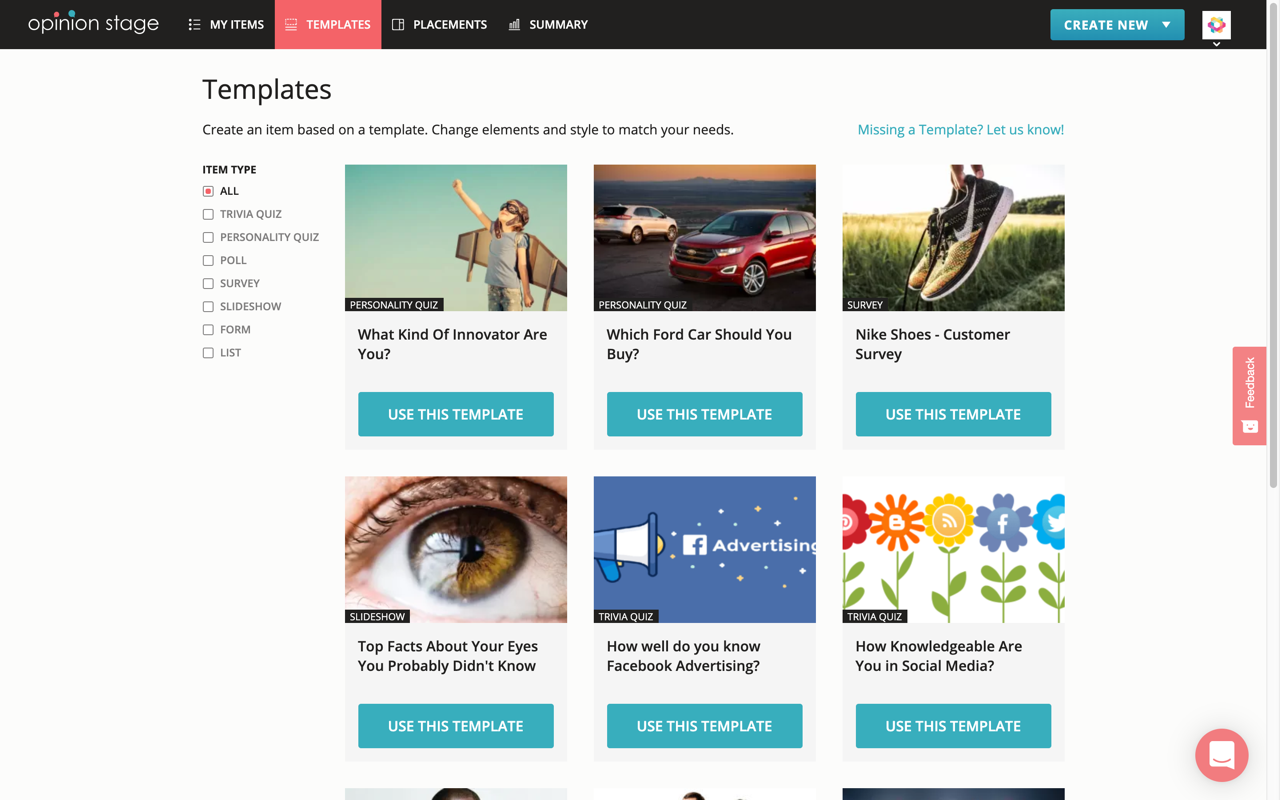Open the Ford Car quiz thumbnail
Viewport: 1280px width, 800px height.
pyautogui.click(x=704, y=238)
